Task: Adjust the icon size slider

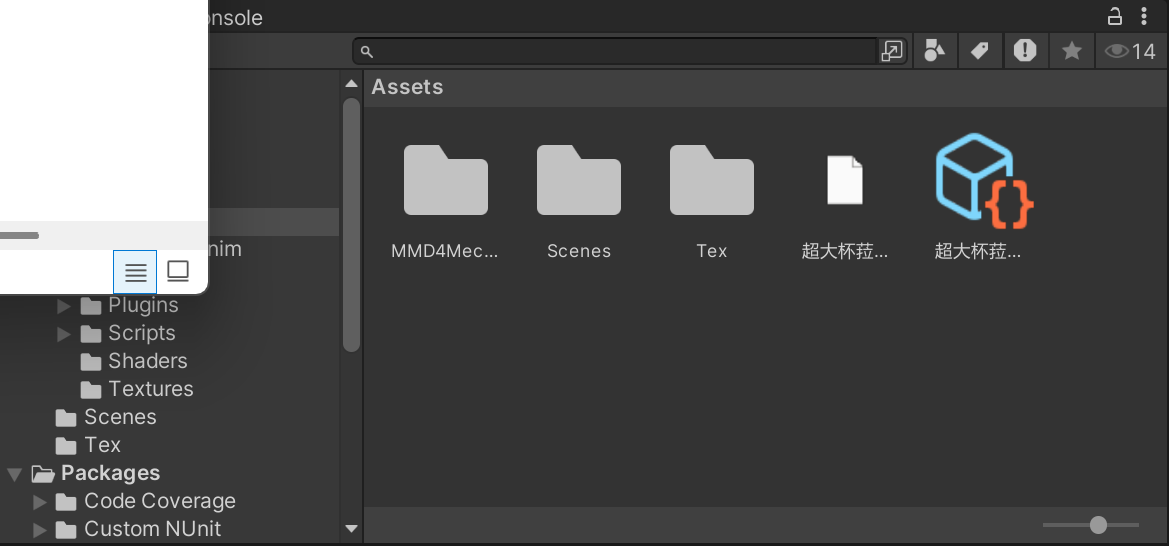Action: tap(1097, 525)
